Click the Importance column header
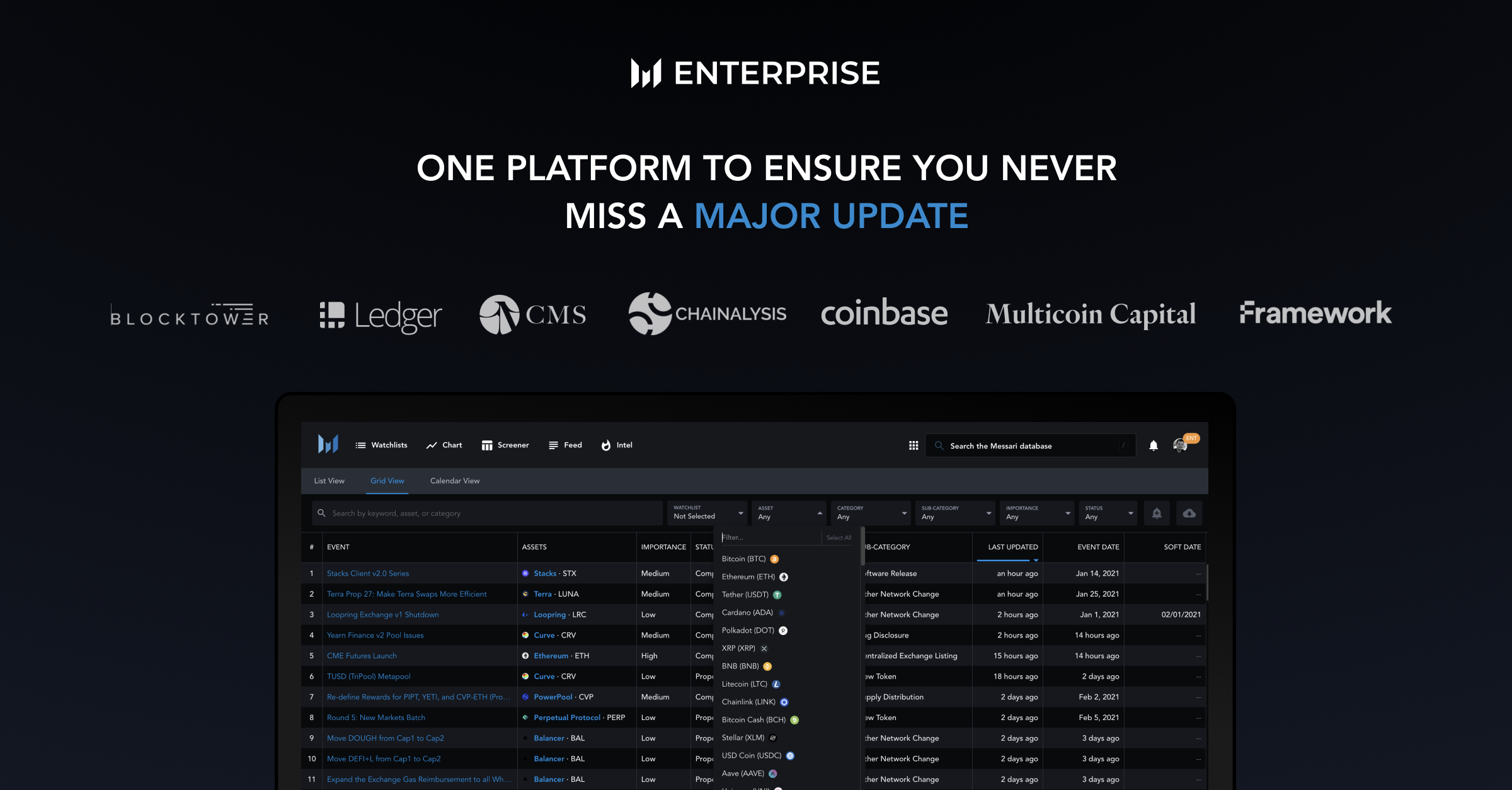1512x790 pixels. 663,547
